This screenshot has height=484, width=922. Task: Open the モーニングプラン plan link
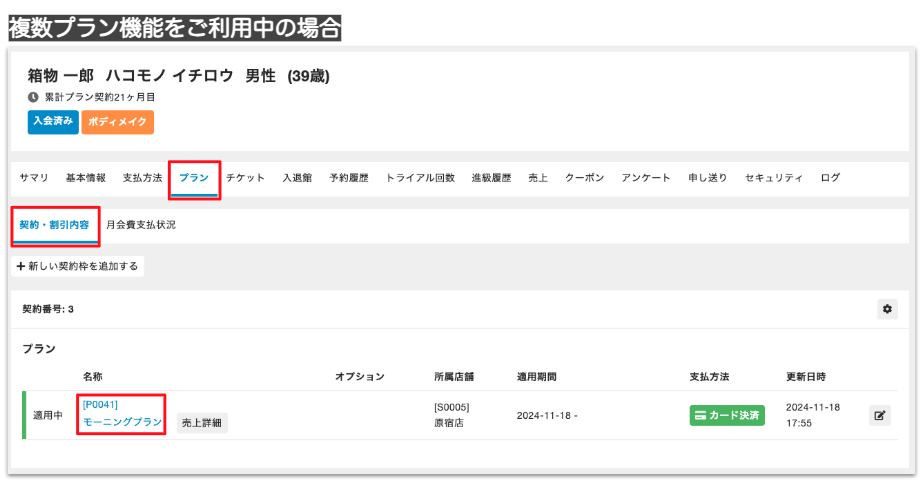point(122,423)
